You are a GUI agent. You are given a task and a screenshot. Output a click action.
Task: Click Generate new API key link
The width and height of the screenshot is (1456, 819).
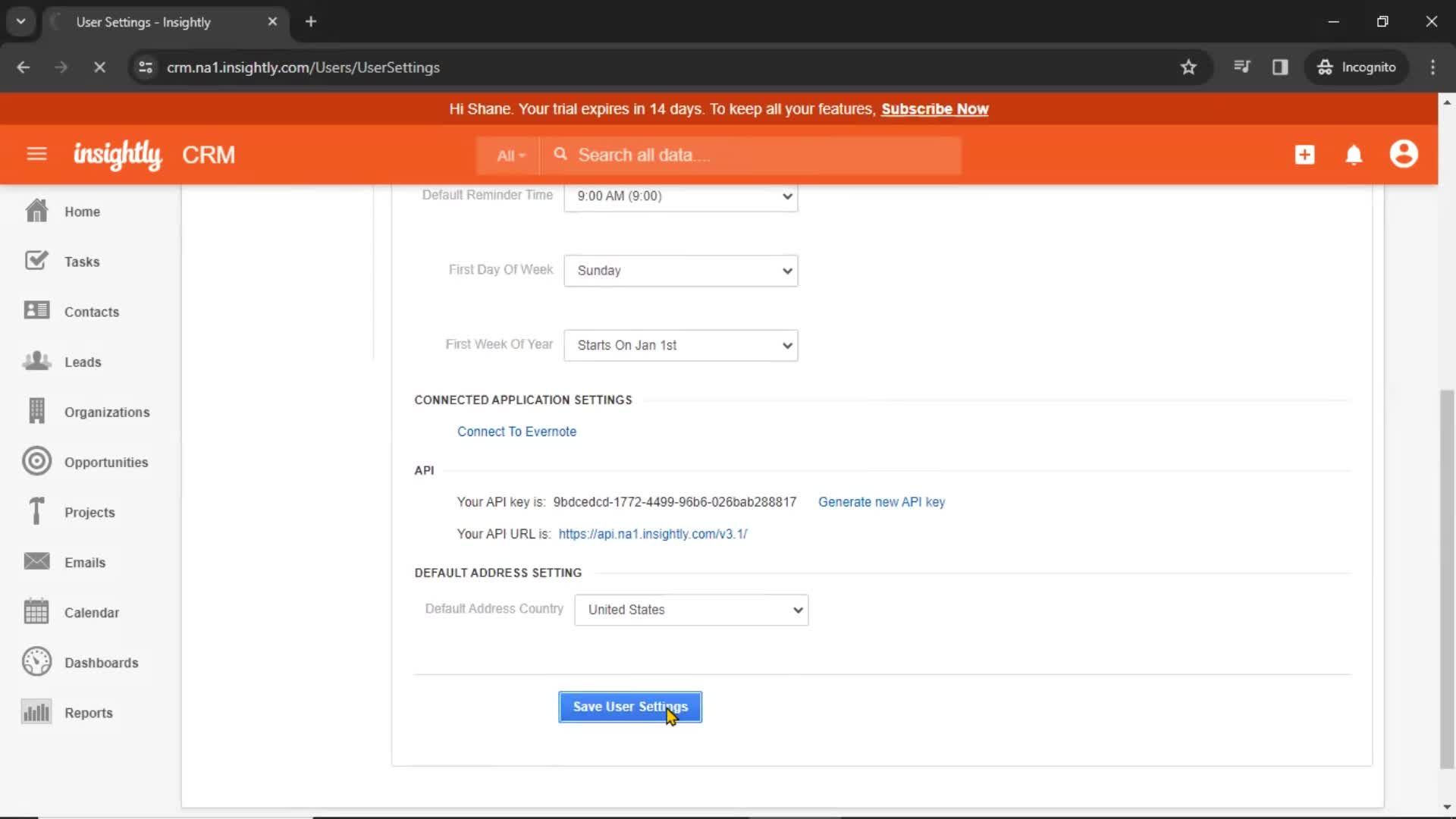point(881,502)
